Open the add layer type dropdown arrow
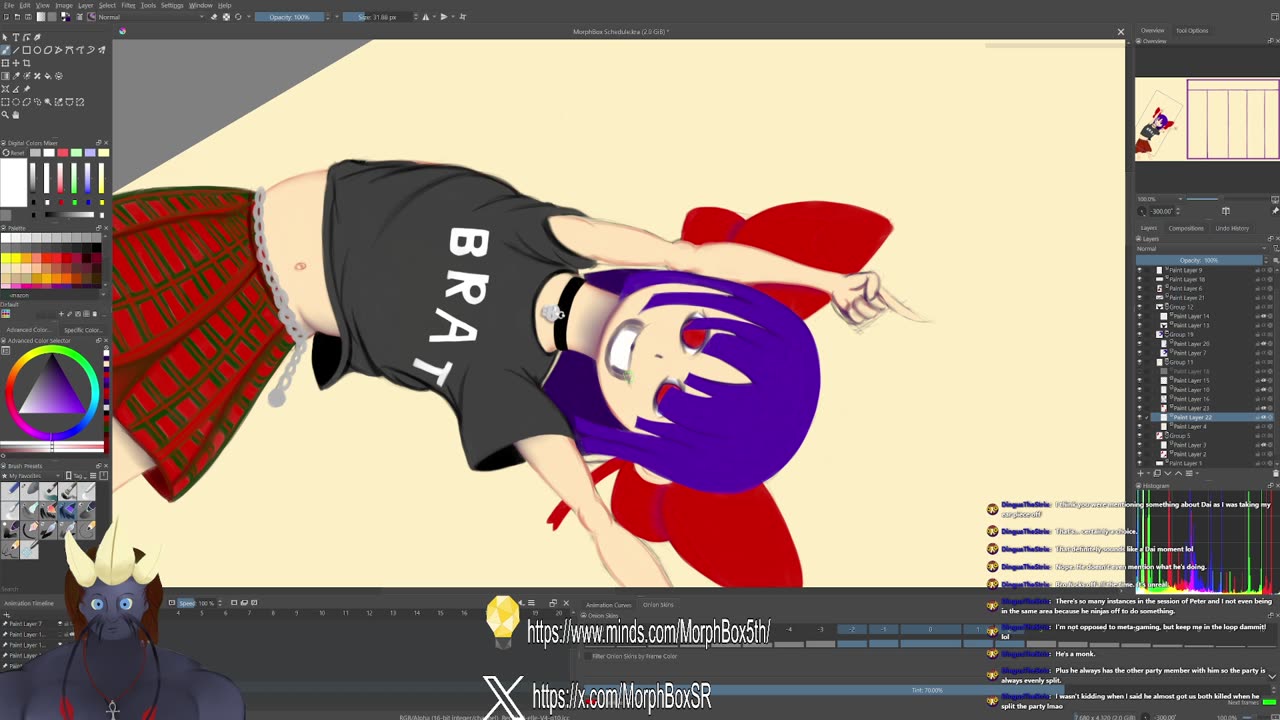 click(1148, 473)
